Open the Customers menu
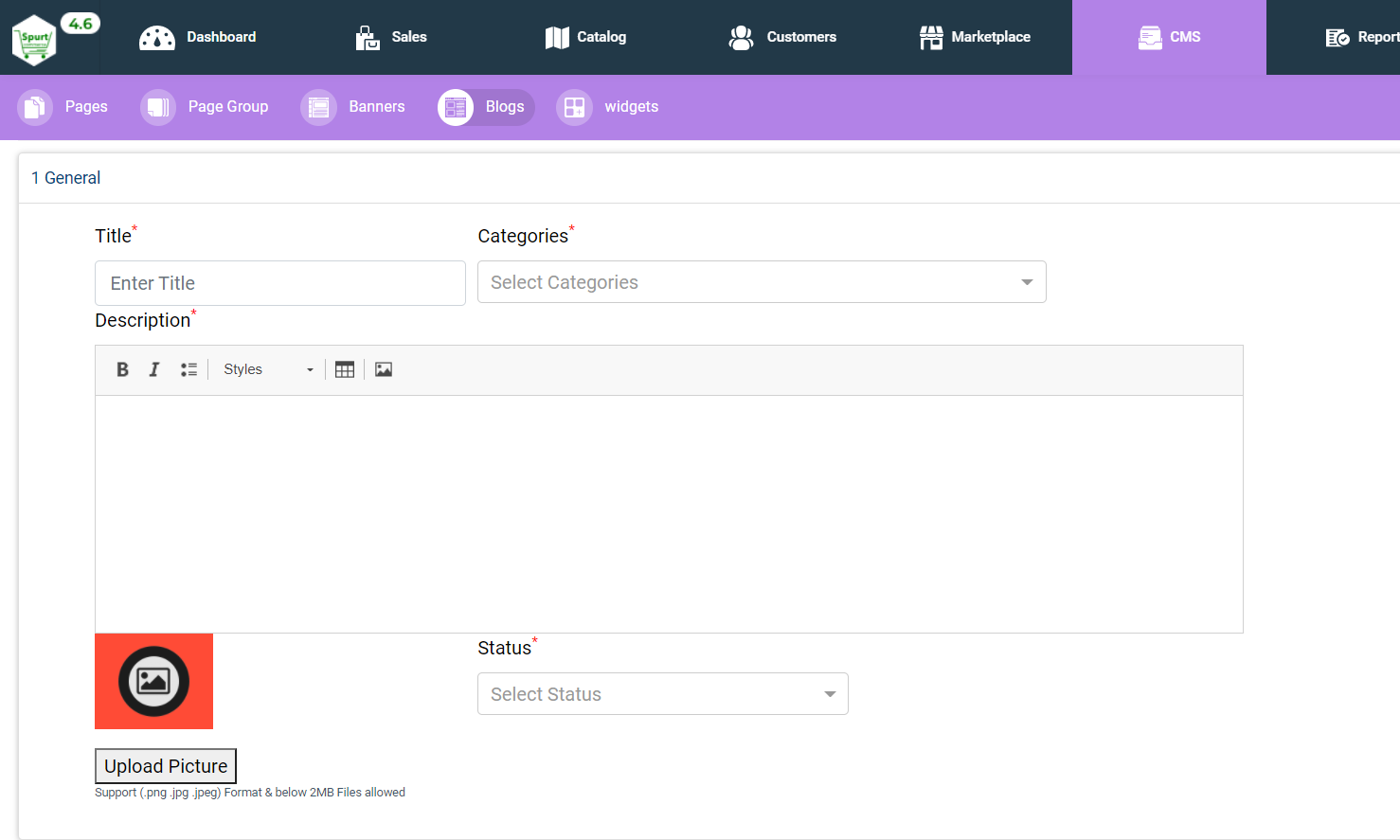This screenshot has width=1400, height=840. coord(801,37)
